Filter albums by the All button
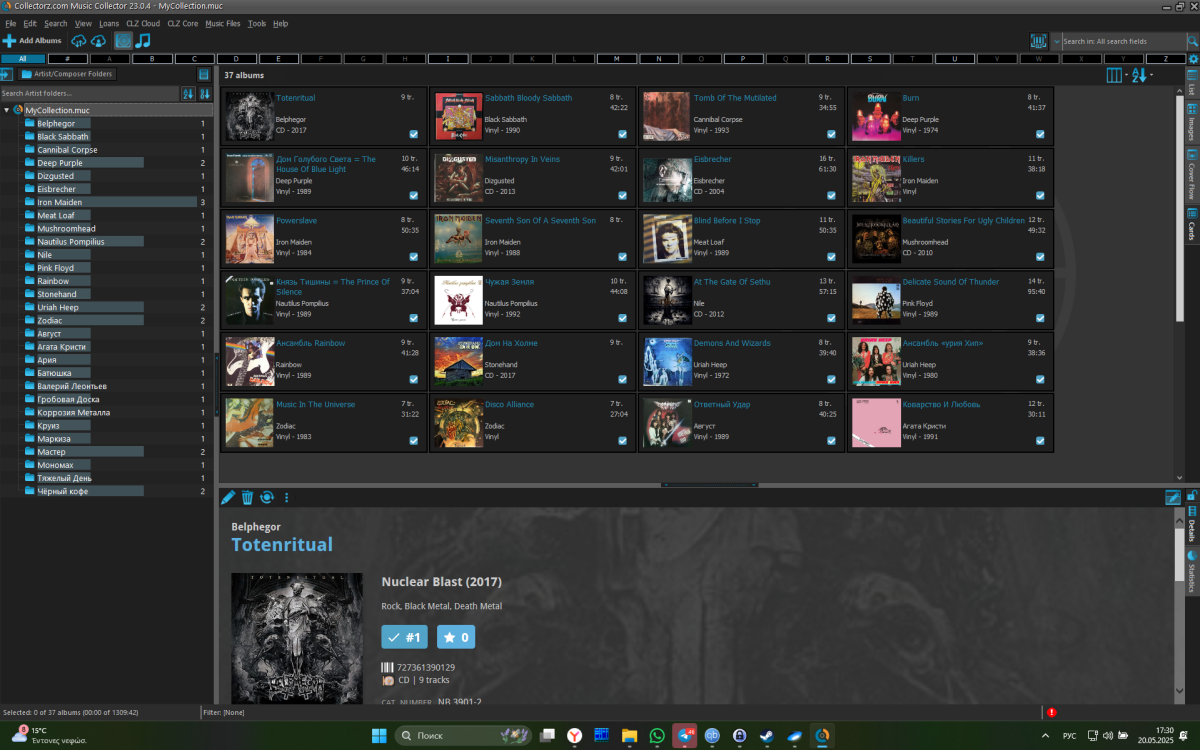Image resolution: width=1200 pixels, height=750 pixels. pos(23,59)
